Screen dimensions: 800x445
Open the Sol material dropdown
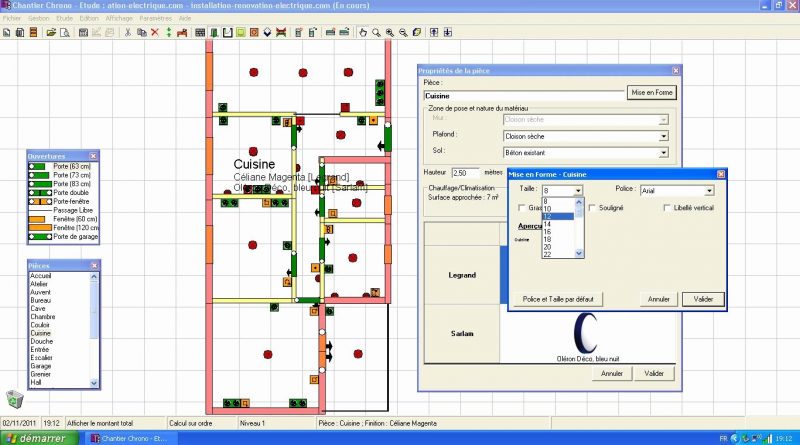click(663, 153)
